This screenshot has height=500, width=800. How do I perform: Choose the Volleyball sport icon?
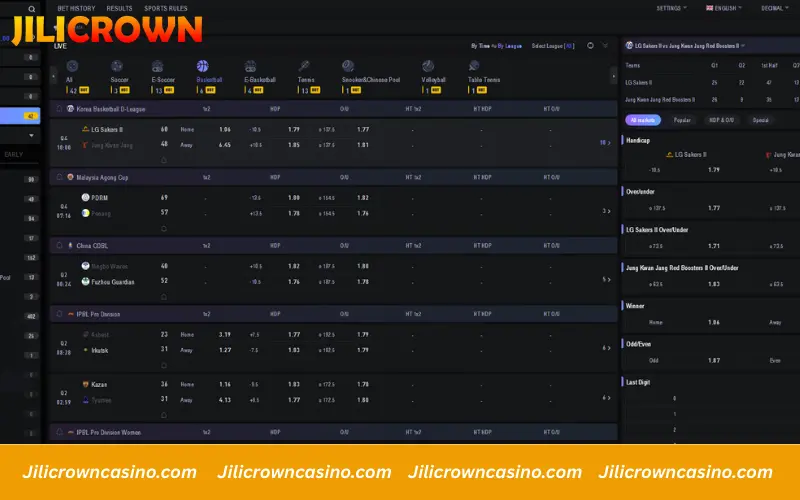click(428, 66)
